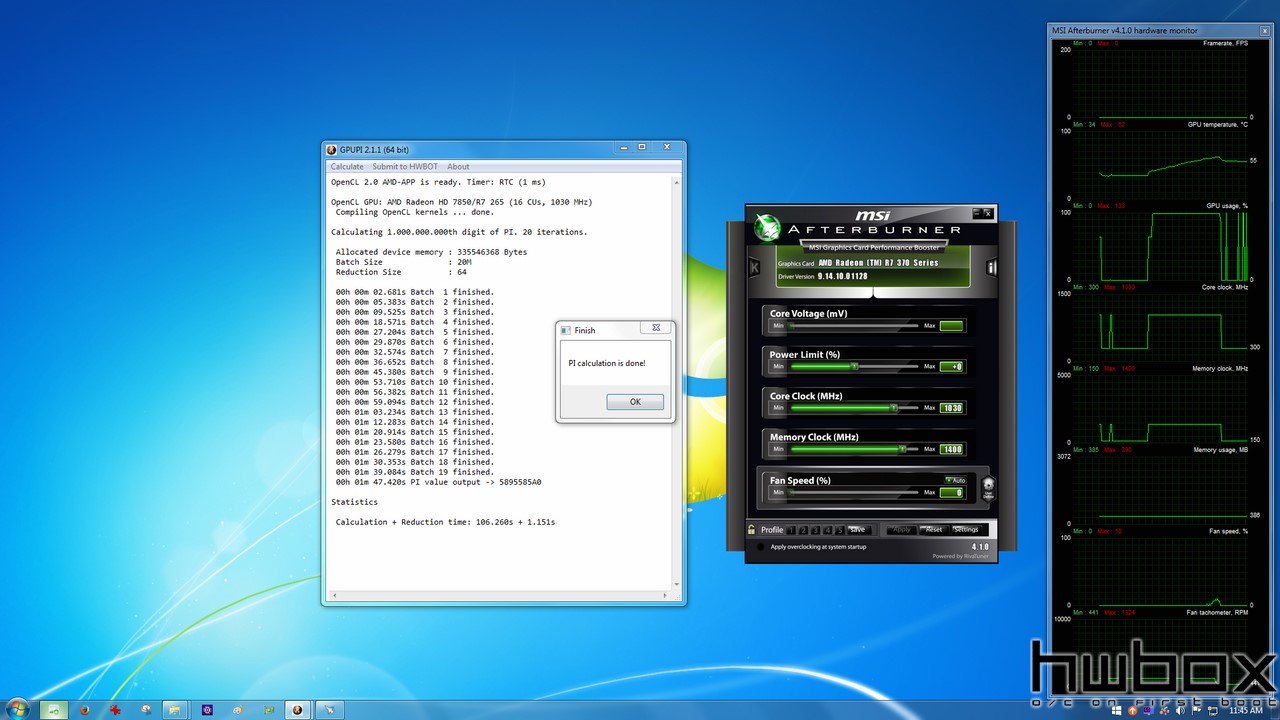The width and height of the screenshot is (1280, 720).
Task: Click the MSI Afterburner taskbar icon
Action: 329,709
